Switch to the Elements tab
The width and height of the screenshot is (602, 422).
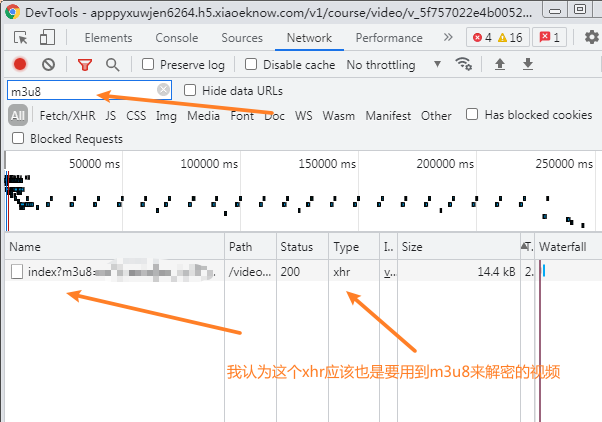(108, 38)
